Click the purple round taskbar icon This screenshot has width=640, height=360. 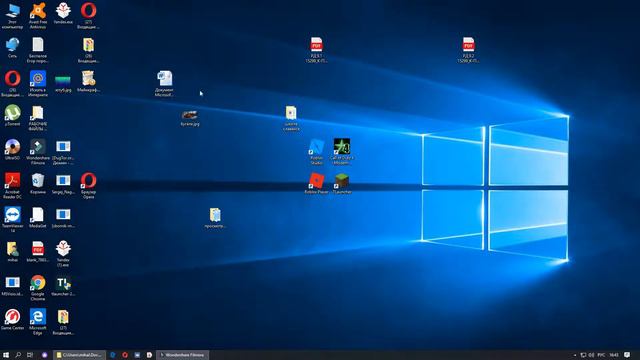44,355
